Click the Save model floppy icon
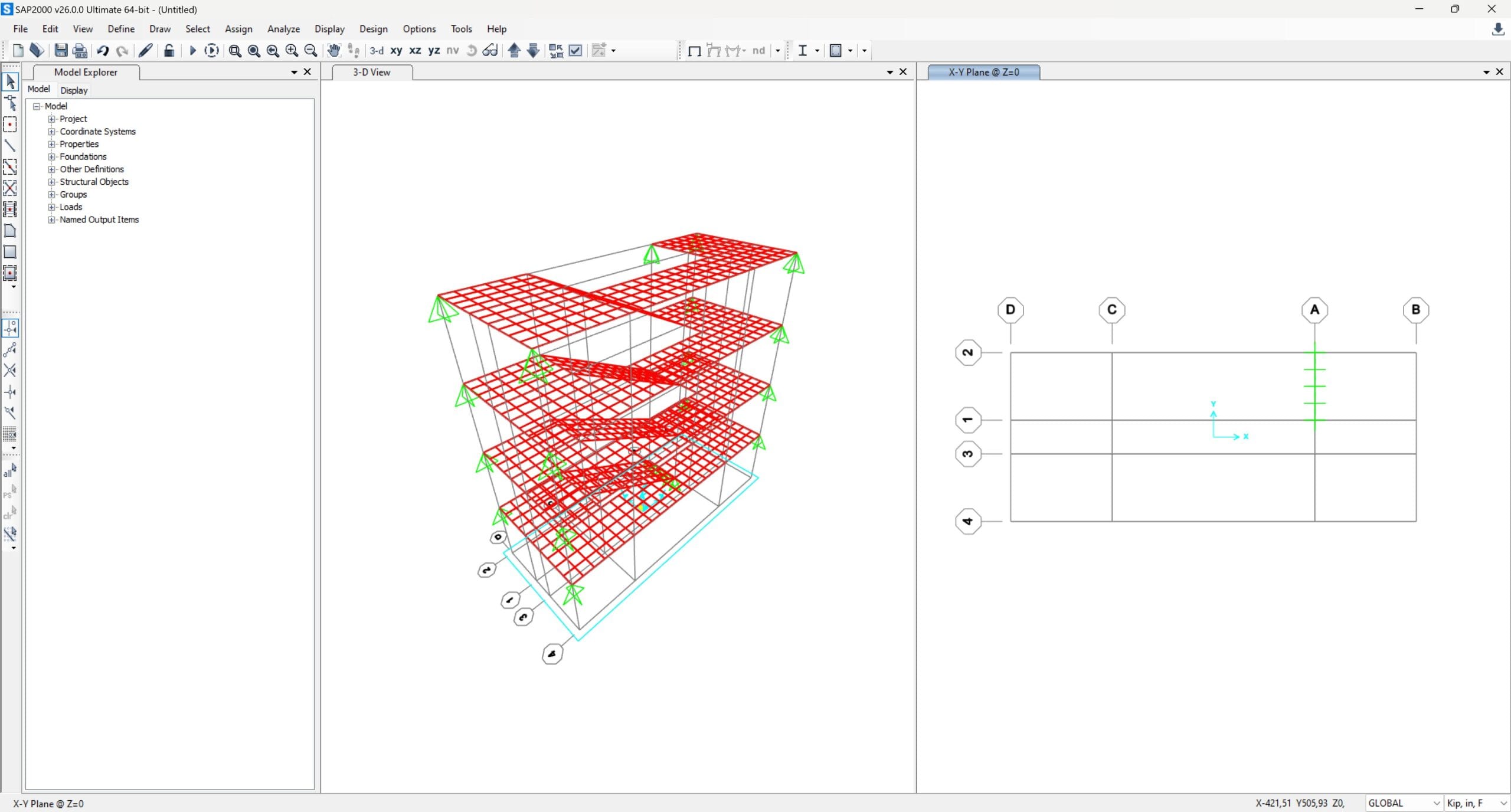This screenshot has height=812, width=1511. pyautogui.click(x=61, y=51)
